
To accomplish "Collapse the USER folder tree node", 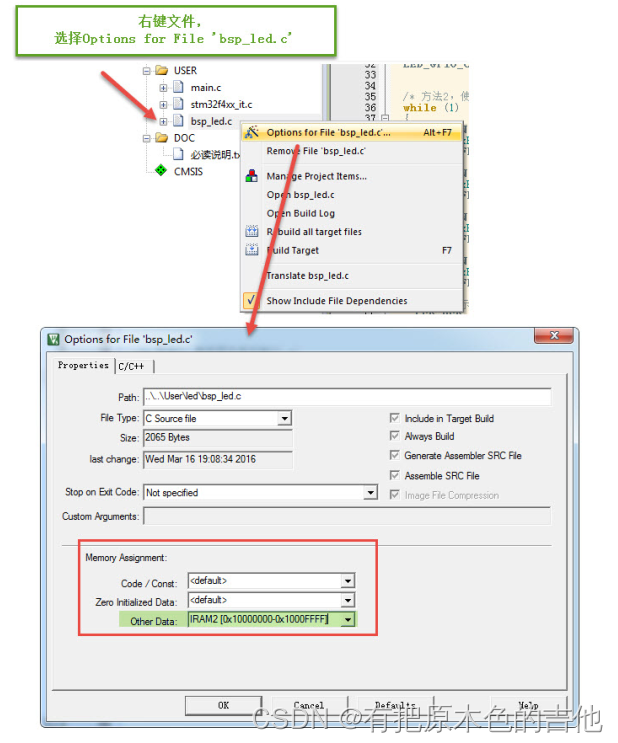I will (146, 71).
